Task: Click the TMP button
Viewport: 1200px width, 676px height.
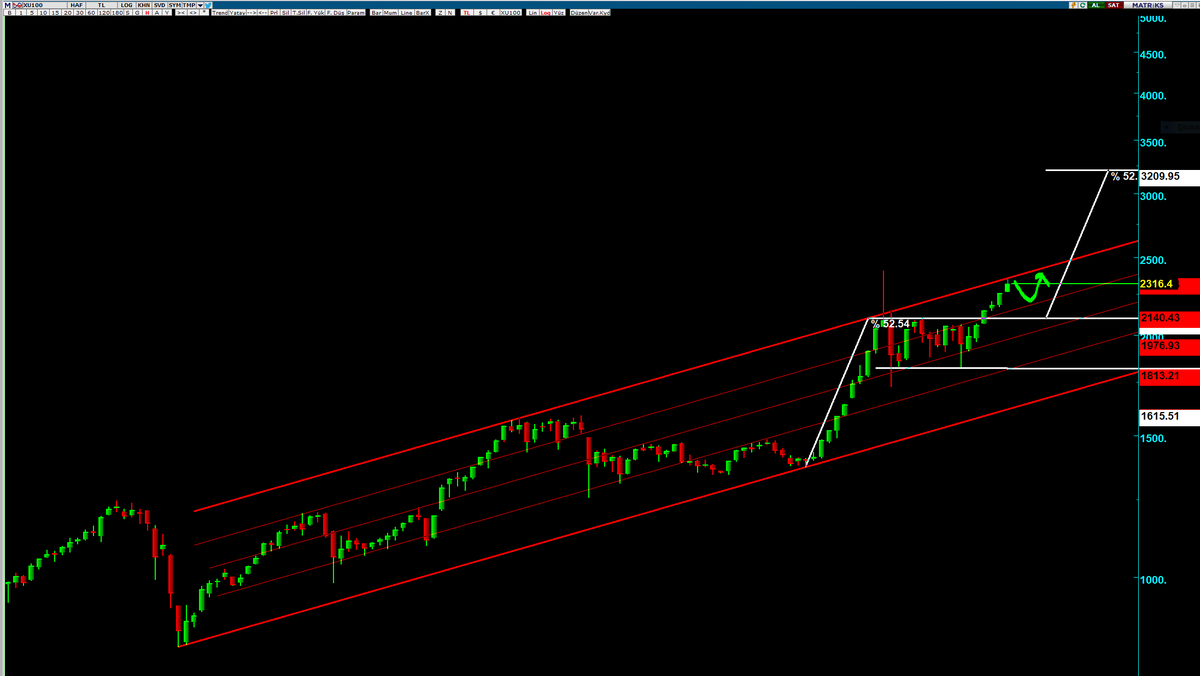Action: [x=189, y=5]
